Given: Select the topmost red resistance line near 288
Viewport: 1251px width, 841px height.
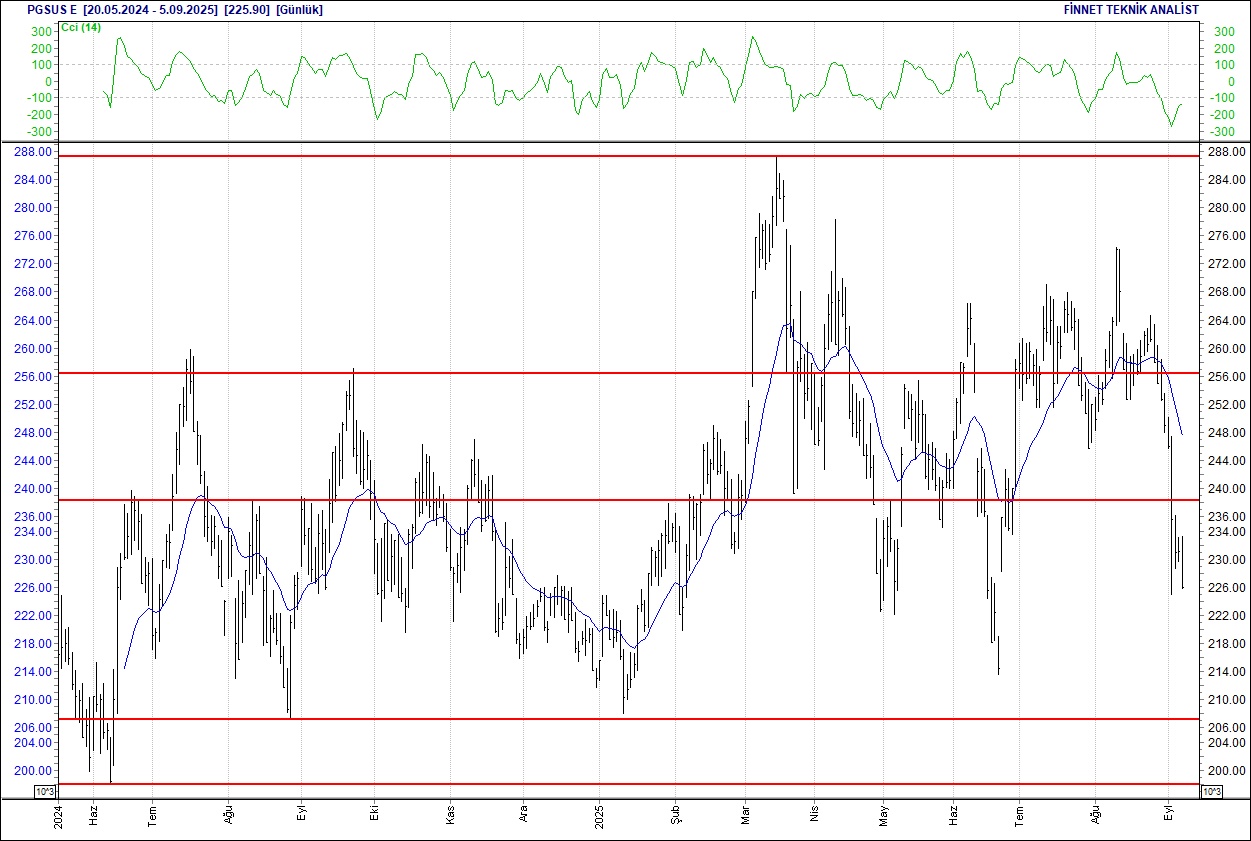Looking at the screenshot, I should point(630,156).
